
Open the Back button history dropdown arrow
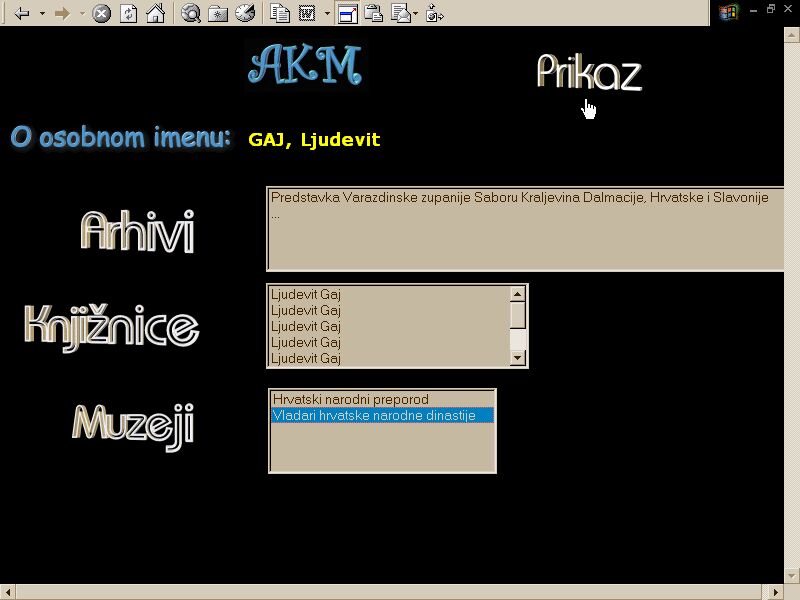pos(42,14)
